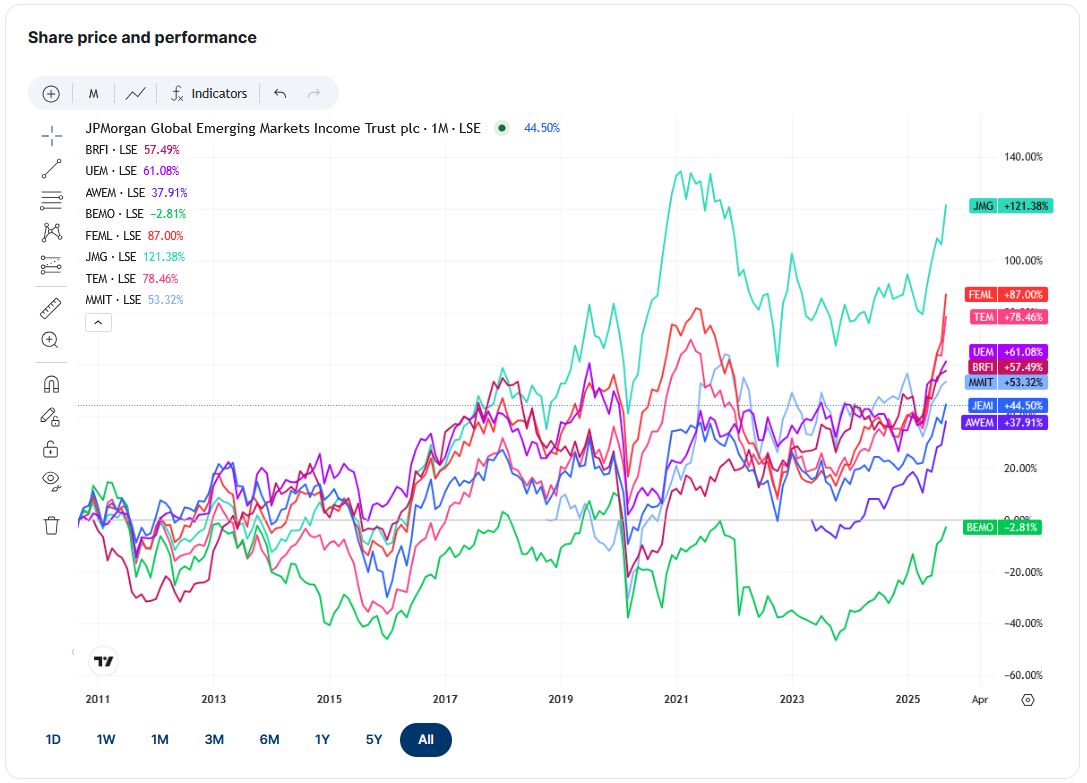Select the 3M time range

[214, 739]
